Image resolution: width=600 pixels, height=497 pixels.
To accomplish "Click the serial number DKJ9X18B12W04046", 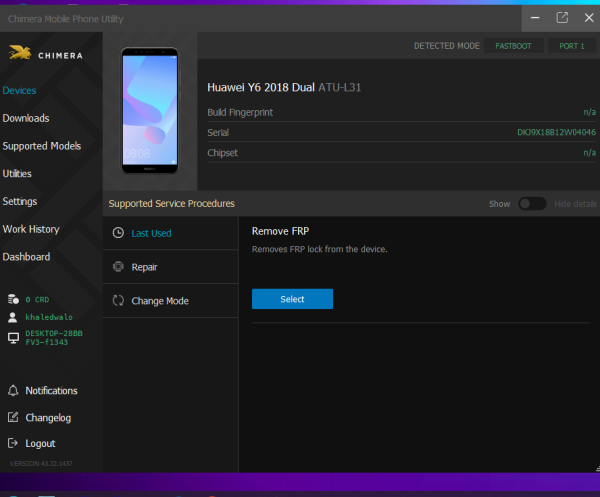I will pyautogui.click(x=556, y=132).
